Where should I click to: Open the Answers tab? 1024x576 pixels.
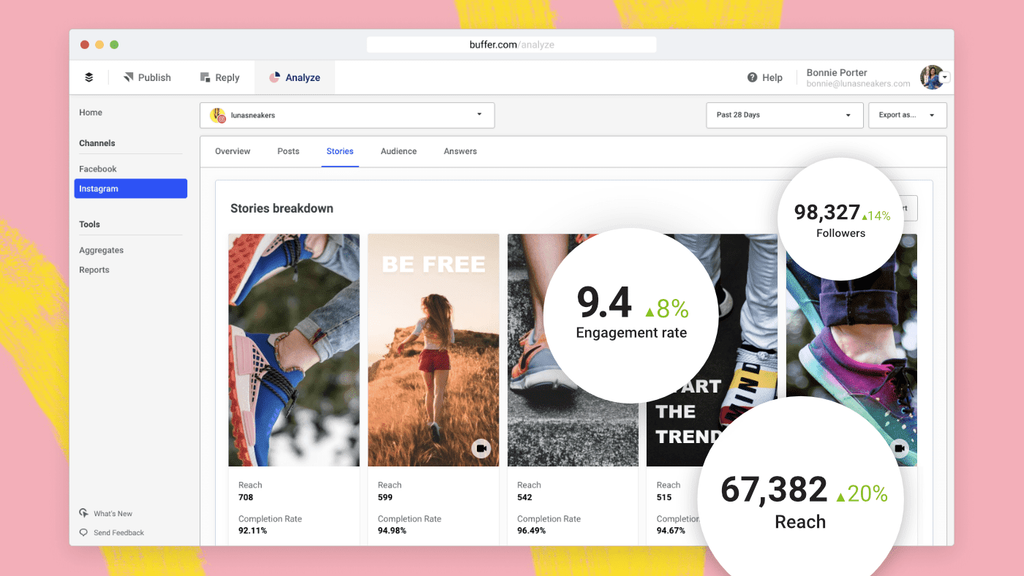[460, 151]
